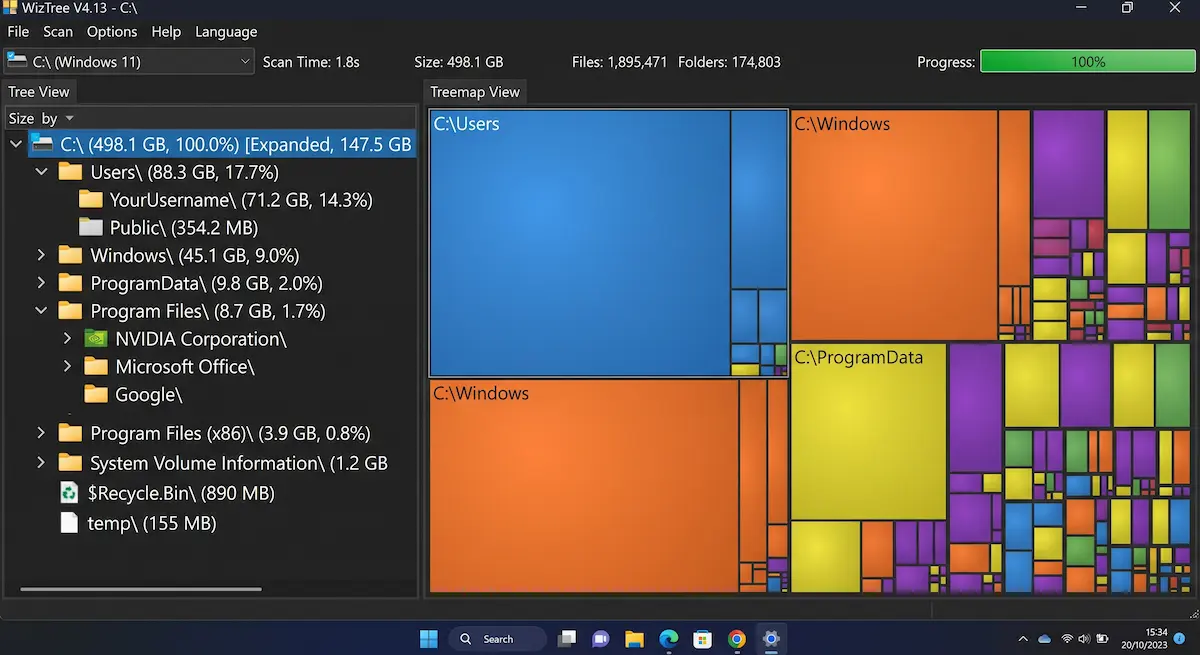Click the Size: 498.1 GB text
Image resolution: width=1200 pixels, height=655 pixels.
458,62
